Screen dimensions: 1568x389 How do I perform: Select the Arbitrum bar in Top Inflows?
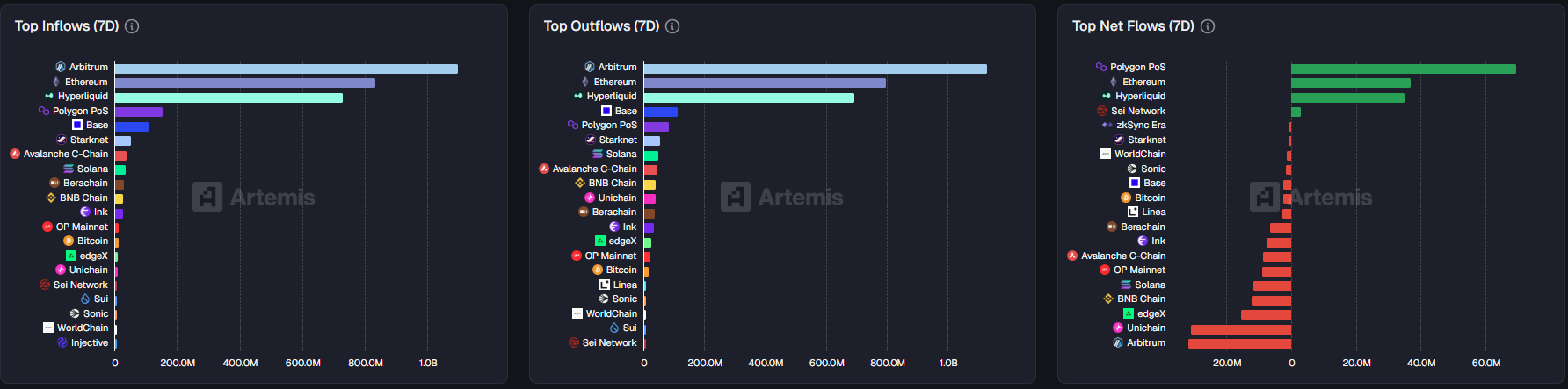tap(286, 68)
